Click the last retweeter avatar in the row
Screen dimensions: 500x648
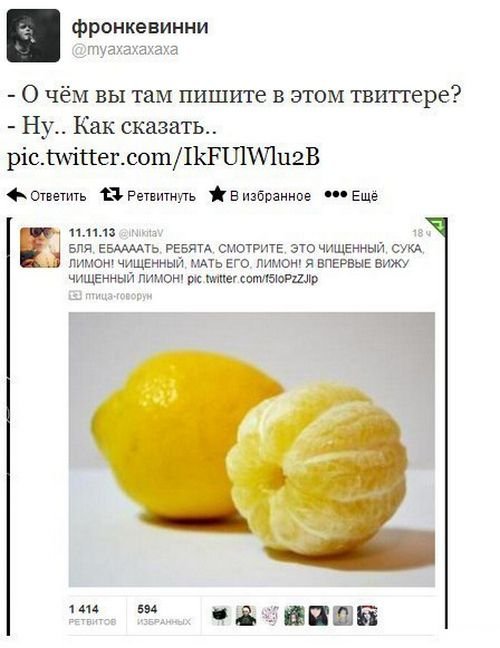[x=367, y=615]
